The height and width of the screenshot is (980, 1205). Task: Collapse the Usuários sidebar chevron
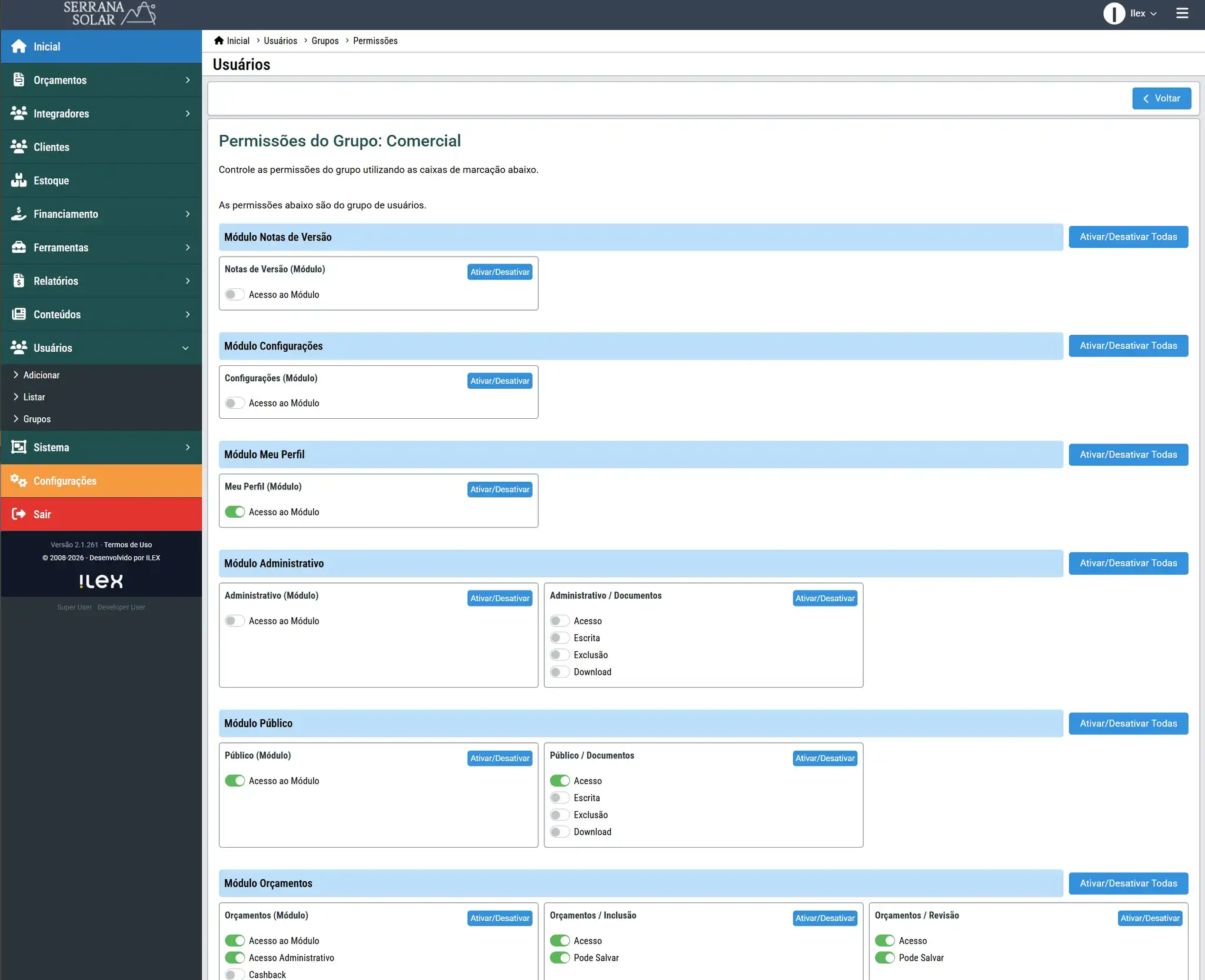coord(186,348)
